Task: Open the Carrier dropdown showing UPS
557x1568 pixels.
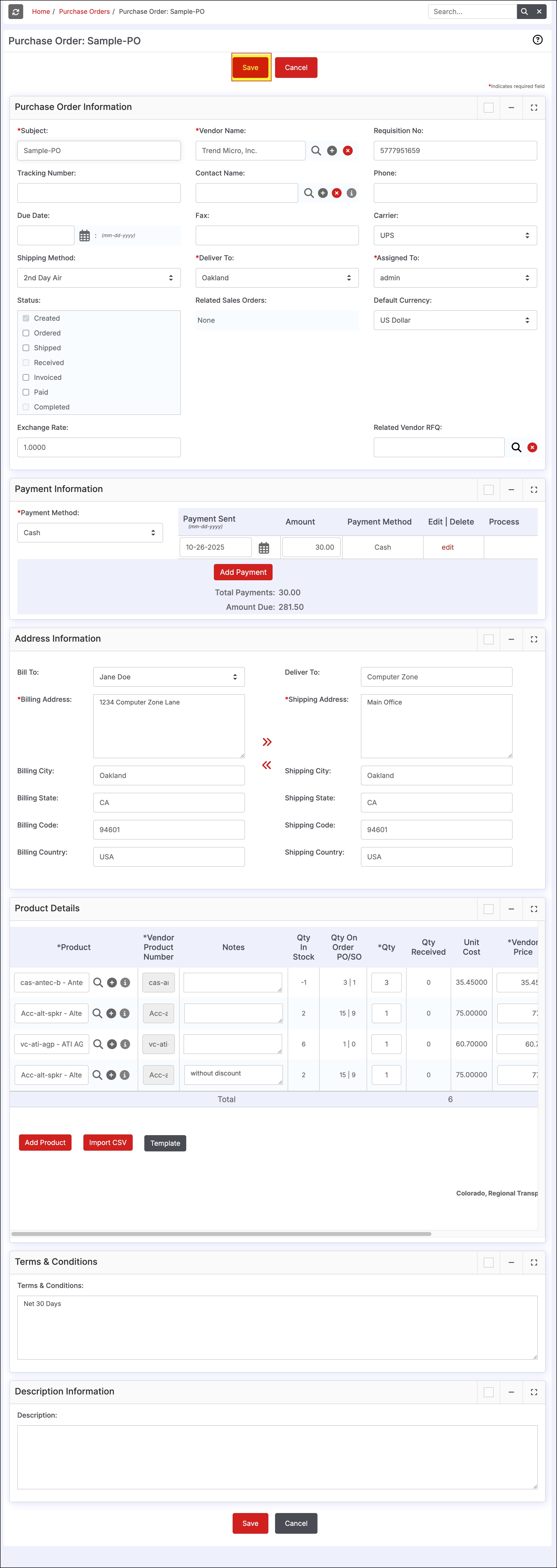Action: 455,236
